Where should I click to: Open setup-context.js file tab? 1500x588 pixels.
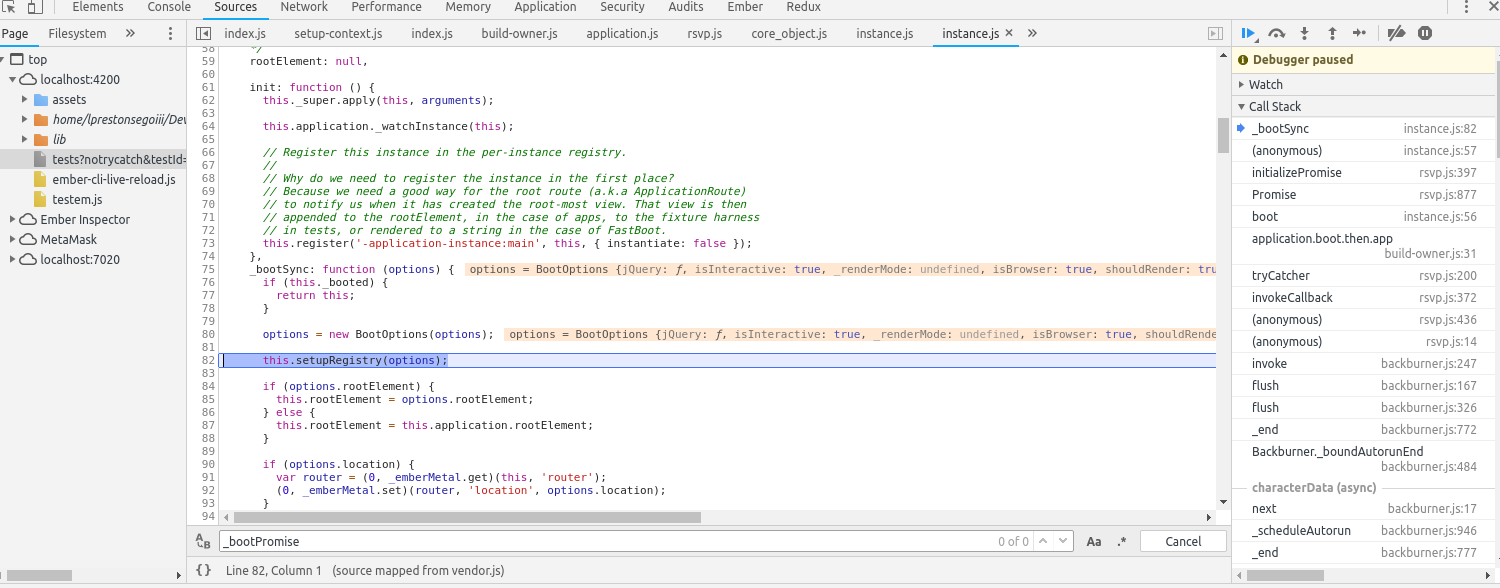[x=338, y=34]
